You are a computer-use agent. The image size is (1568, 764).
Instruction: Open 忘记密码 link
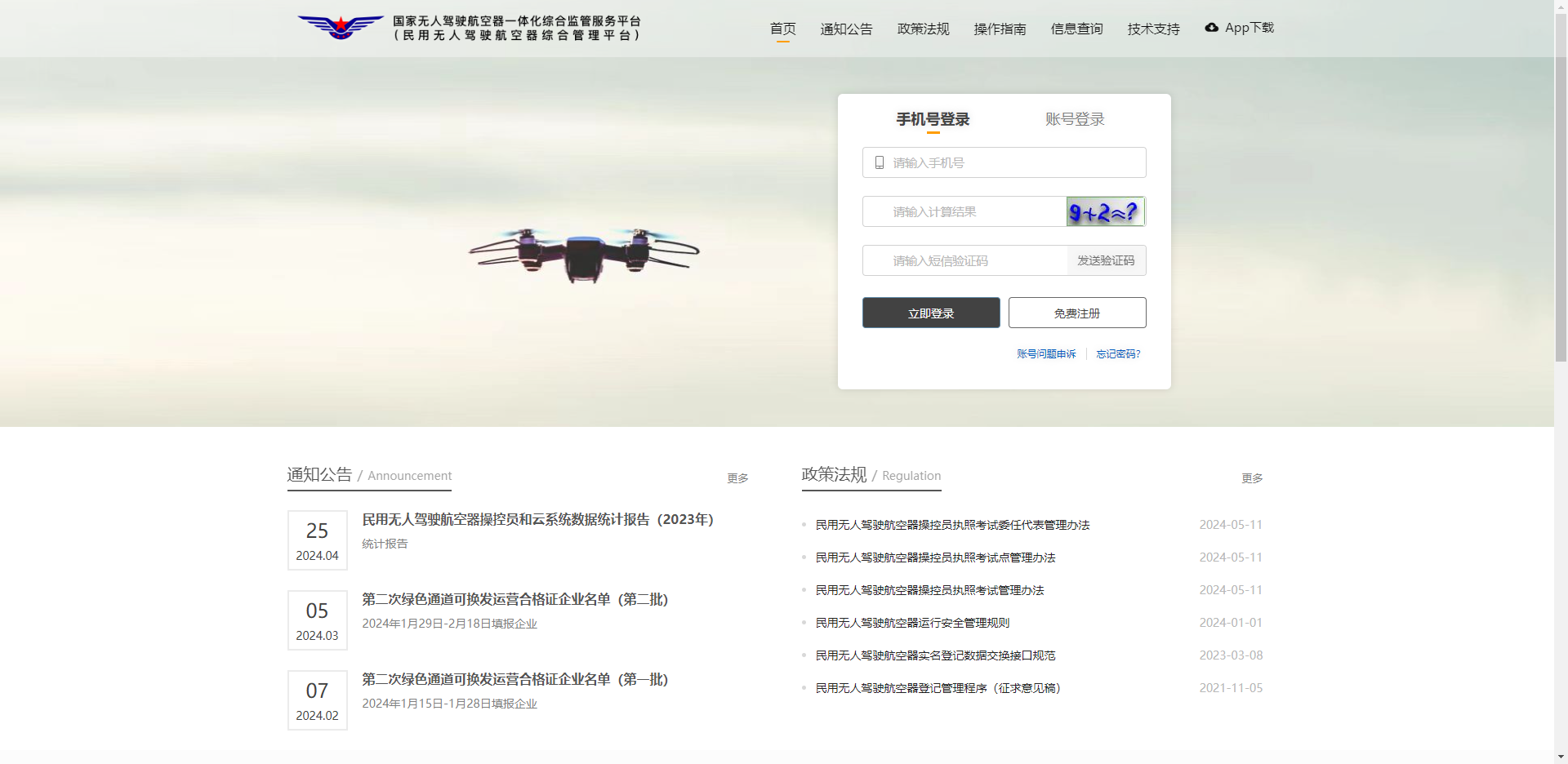(1118, 354)
